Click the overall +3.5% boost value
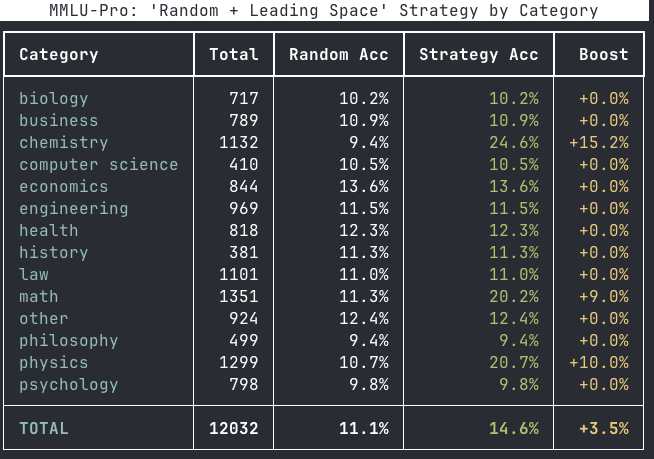This screenshot has height=459, width=654. pyautogui.click(x=604, y=428)
